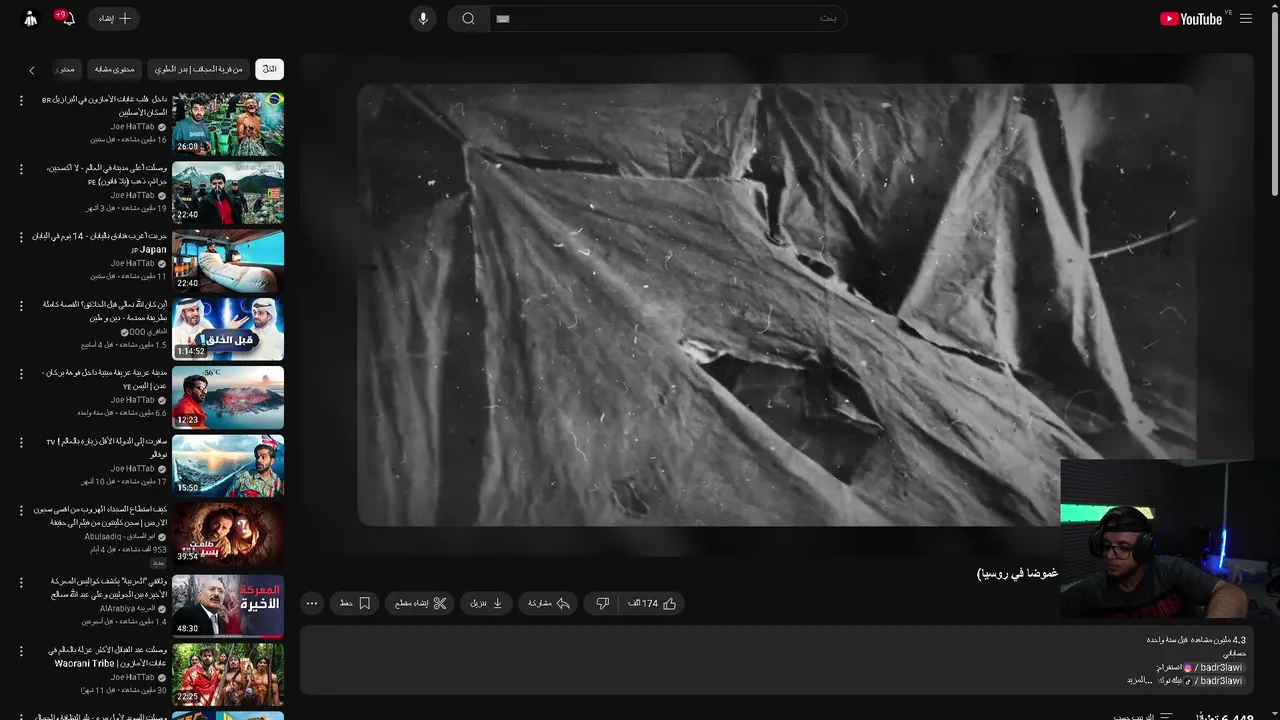Expand description with '...المزيد'
Image resolution: width=1280 pixels, height=720 pixels.
coord(1140,680)
